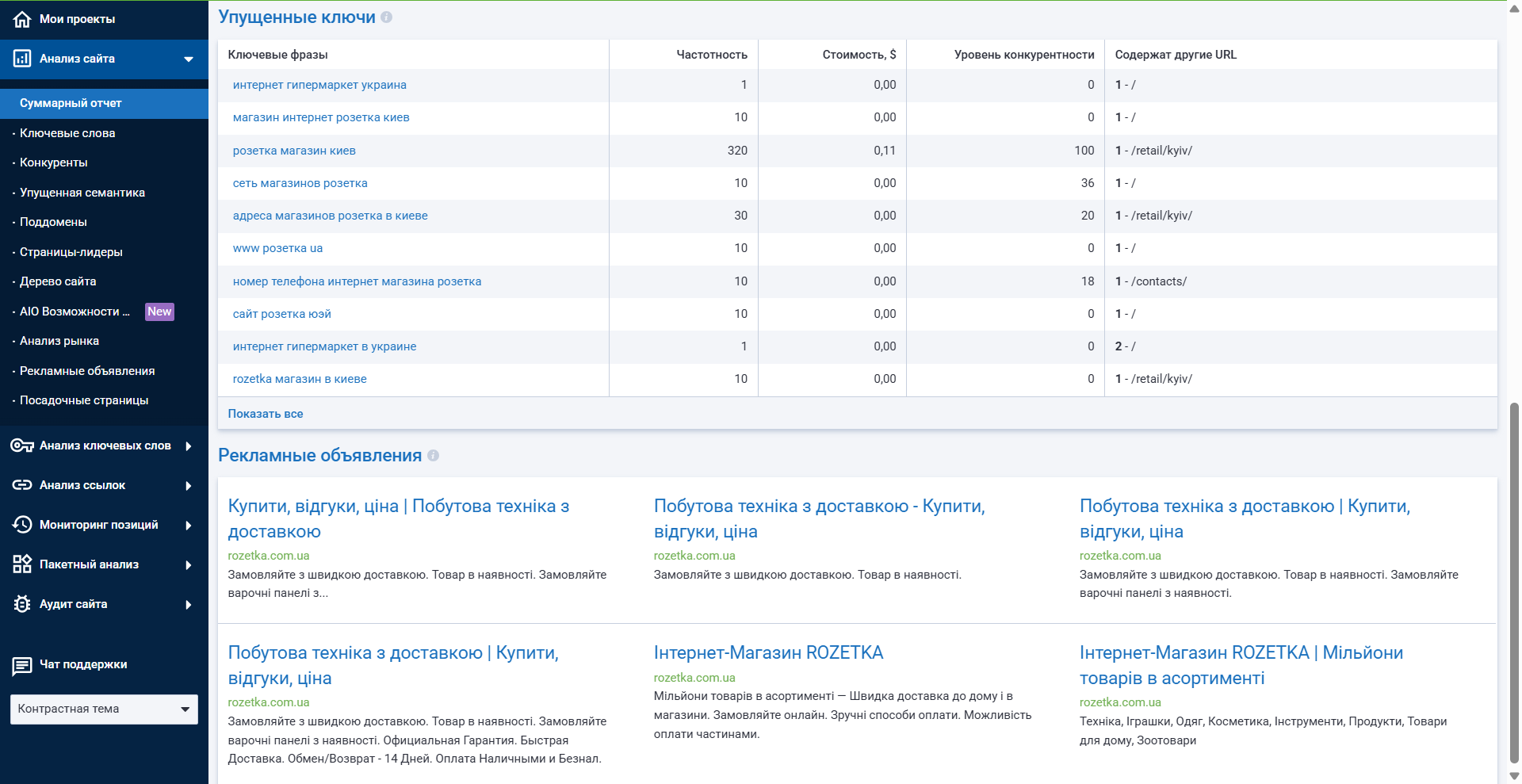The image size is (1522, 784).
Task: Click the Пакетный анализ grid icon
Action: coord(22,564)
